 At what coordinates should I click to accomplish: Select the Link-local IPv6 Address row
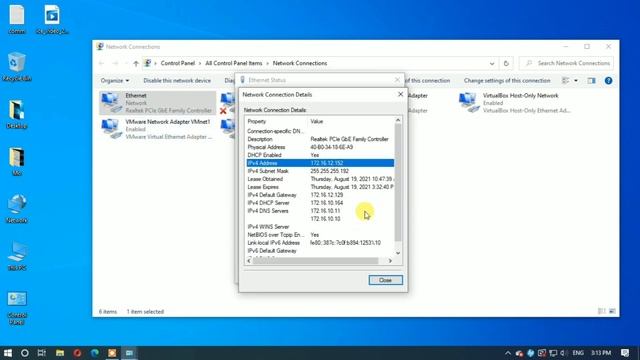[x=320, y=242]
